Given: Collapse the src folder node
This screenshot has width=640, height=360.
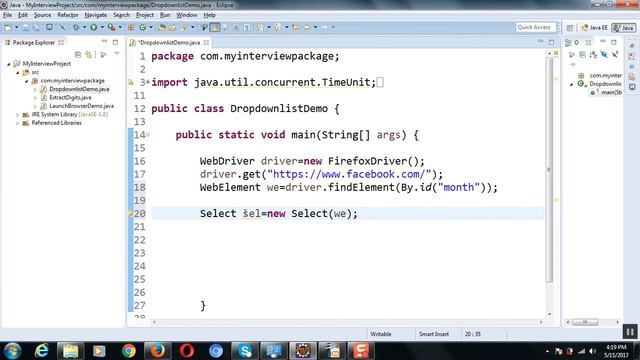Looking at the screenshot, I should click(x=18, y=72).
